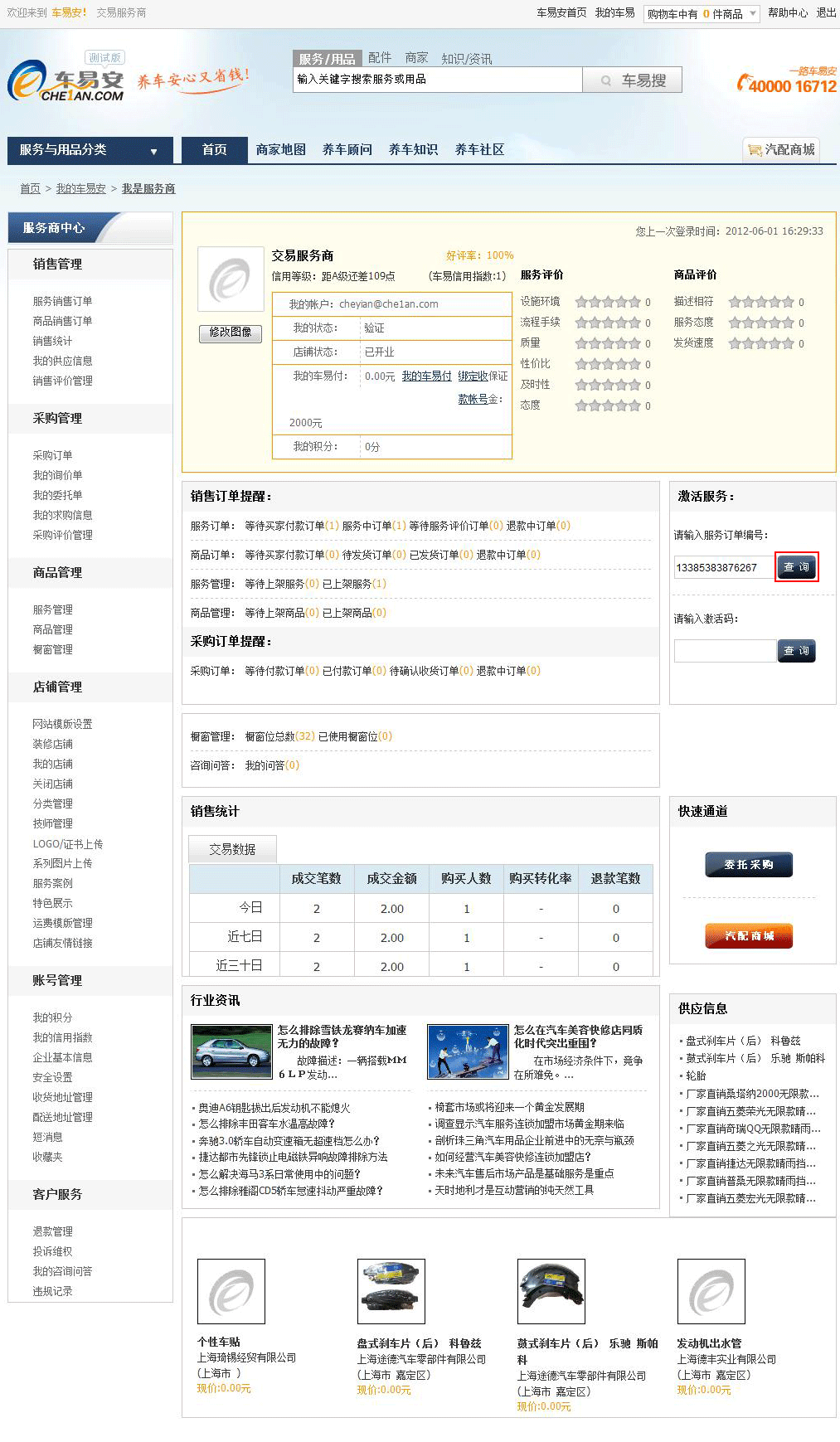Image resolution: width=840 pixels, height=1442 pixels.
Task: Expand the 服务与用品分类 category menu
Action: [90, 150]
